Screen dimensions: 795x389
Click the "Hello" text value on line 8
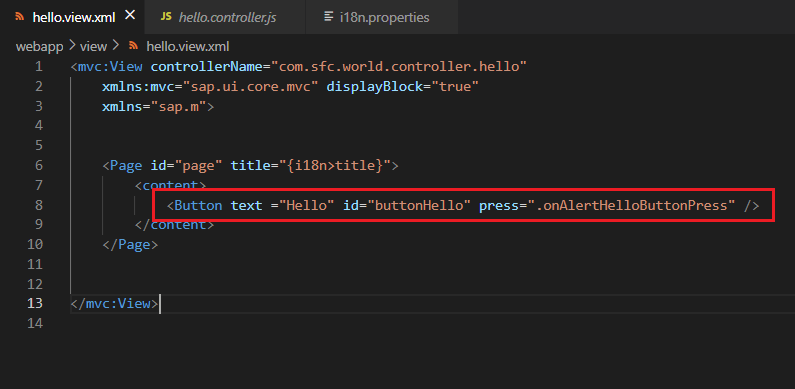coord(307,205)
